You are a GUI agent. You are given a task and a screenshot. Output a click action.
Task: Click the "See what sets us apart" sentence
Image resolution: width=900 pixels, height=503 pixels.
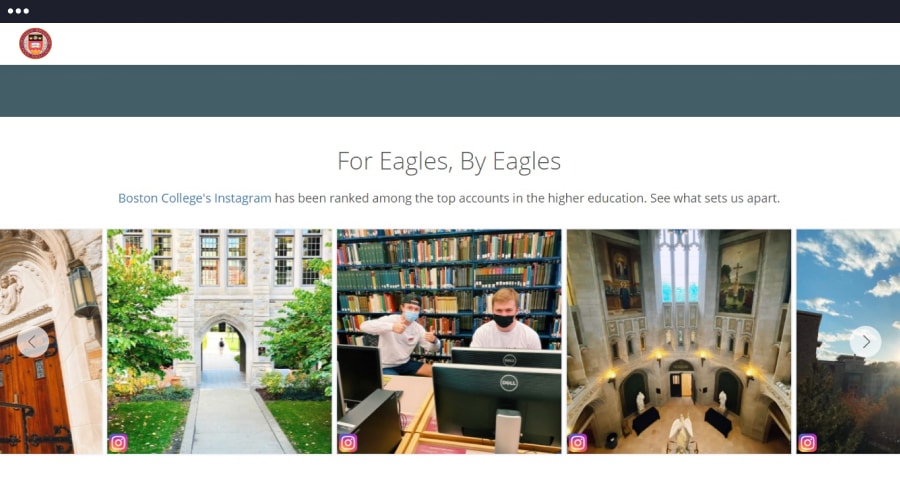[x=715, y=198]
